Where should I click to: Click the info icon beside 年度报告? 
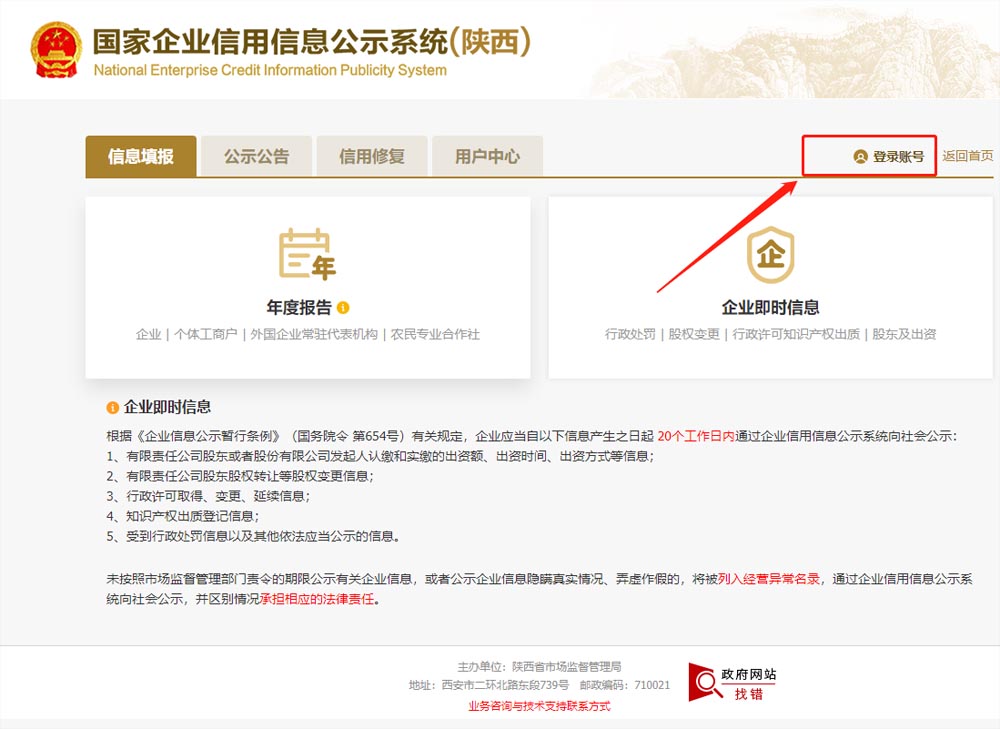343,307
